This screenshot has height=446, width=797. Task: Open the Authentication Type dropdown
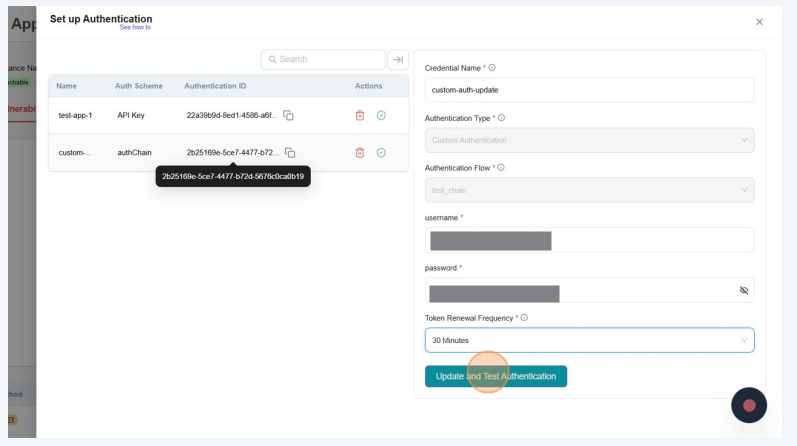[x=590, y=140]
